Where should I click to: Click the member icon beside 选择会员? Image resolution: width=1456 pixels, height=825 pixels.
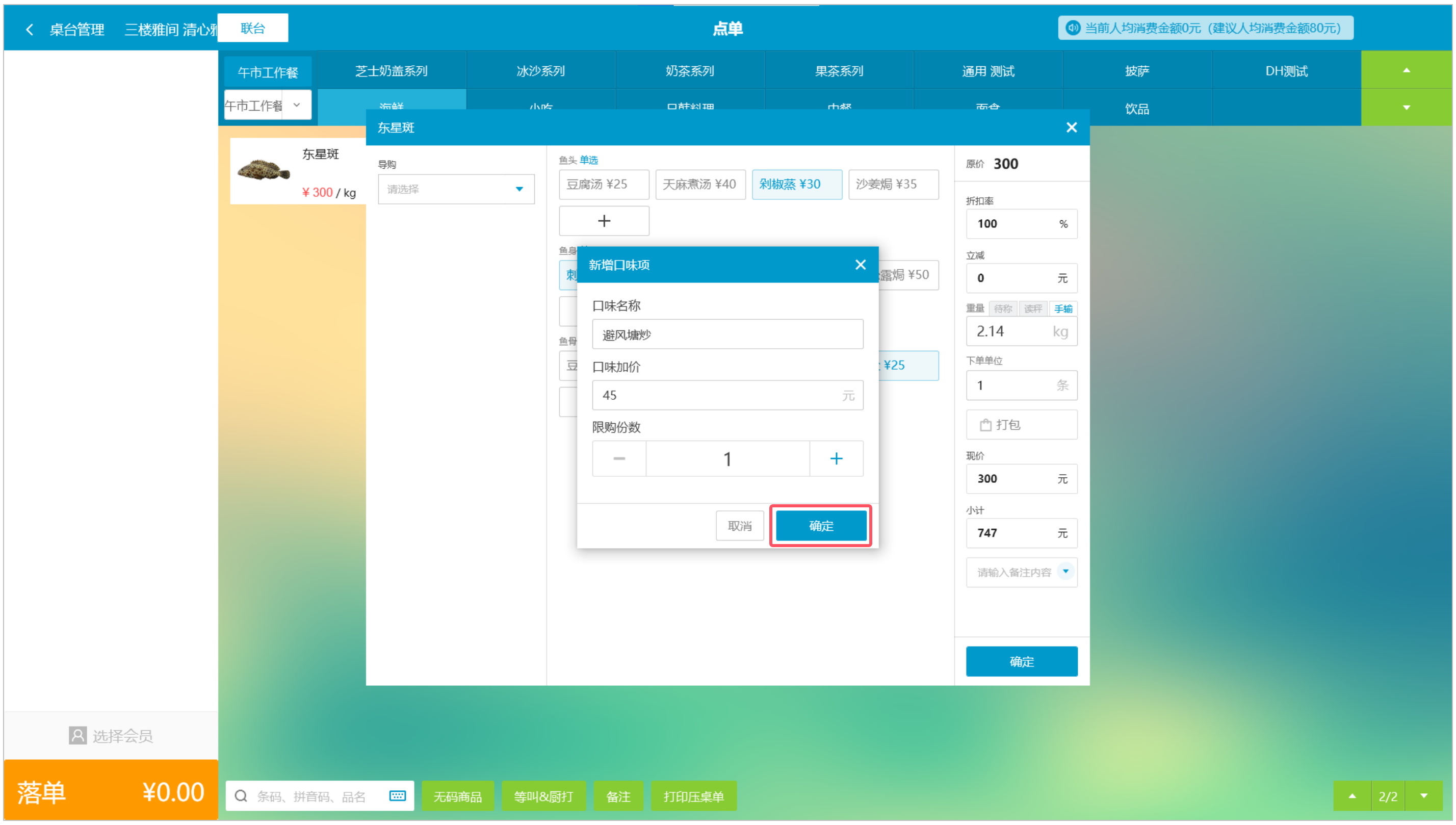click(x=77, y=735)
